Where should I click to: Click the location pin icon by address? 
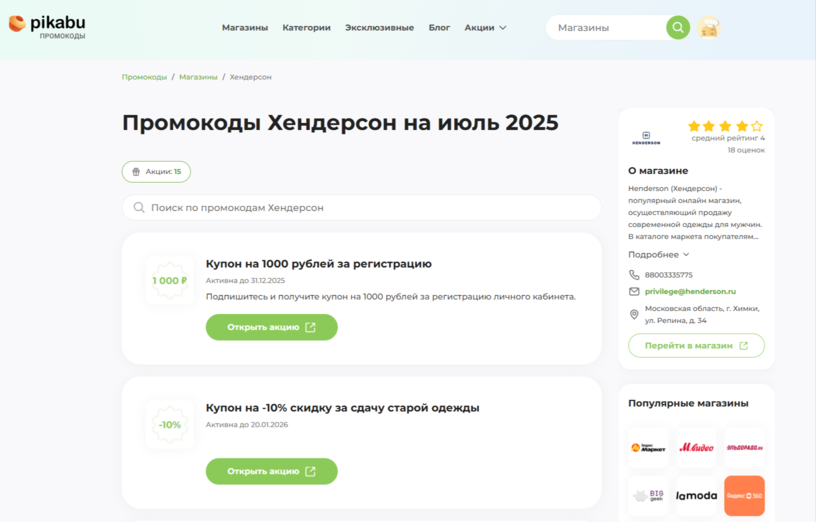point(634,314)
